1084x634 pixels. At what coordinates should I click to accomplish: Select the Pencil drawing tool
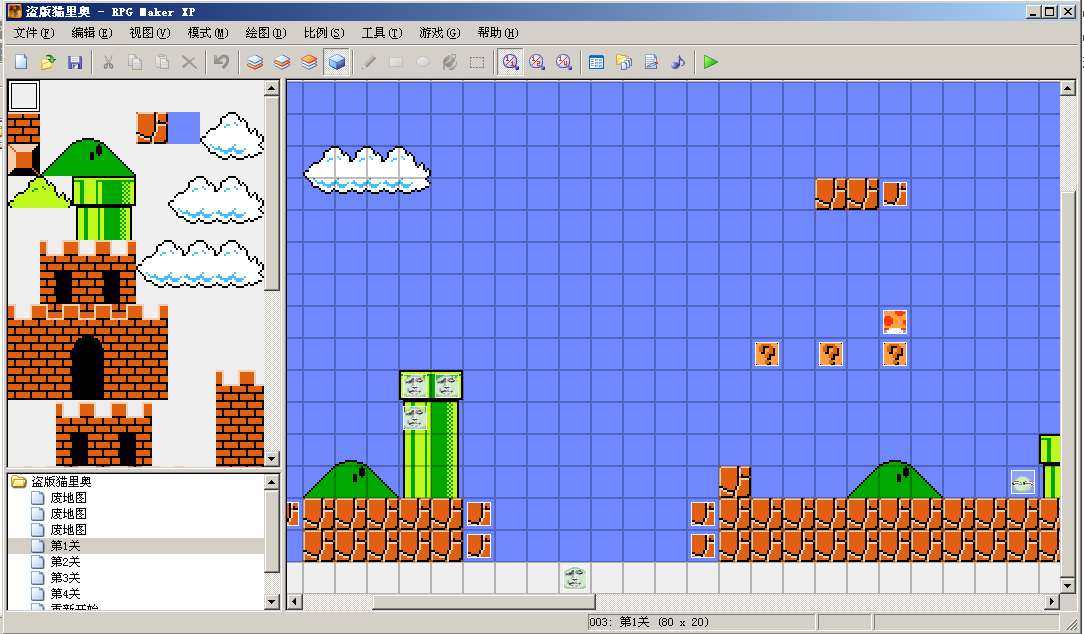click(369, 62)
